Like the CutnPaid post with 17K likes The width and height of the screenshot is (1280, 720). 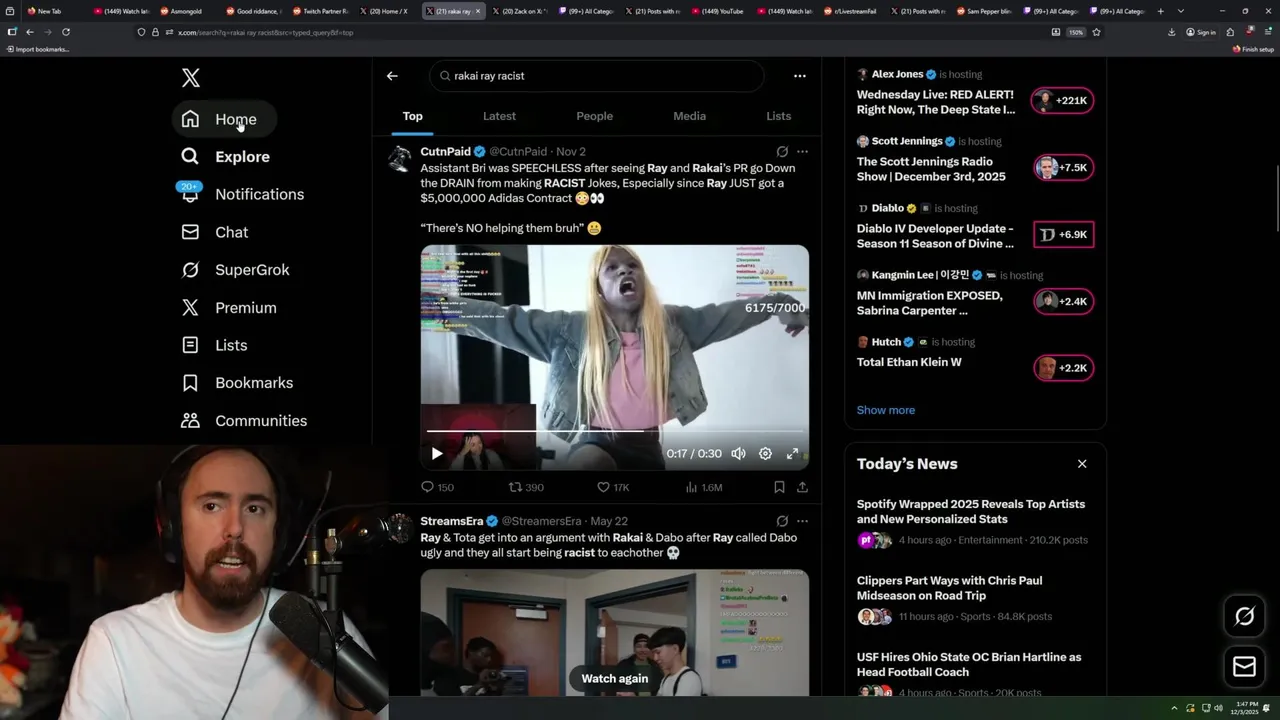click(613, 487)
